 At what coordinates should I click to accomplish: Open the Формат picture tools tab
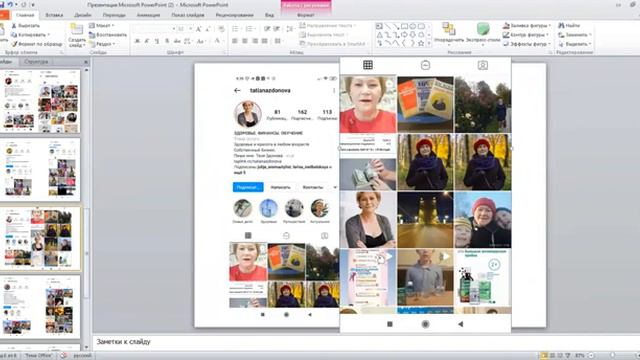tap(306, 15)
